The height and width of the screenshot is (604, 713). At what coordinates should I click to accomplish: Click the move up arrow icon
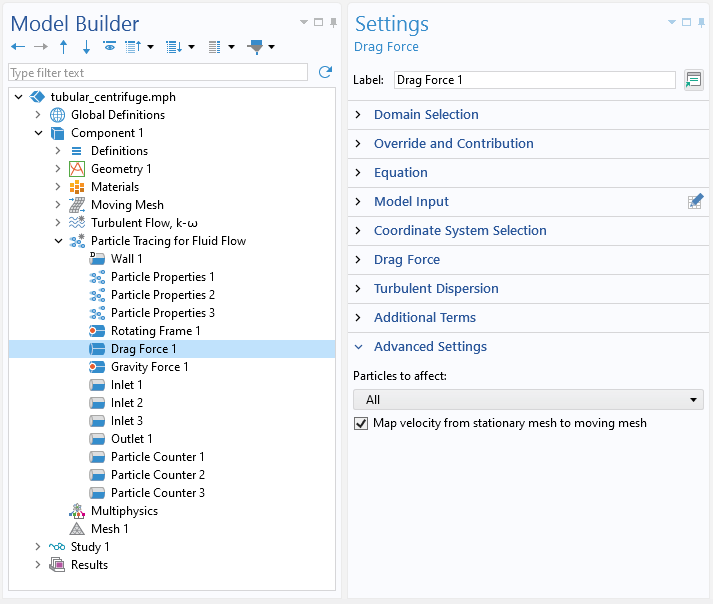64,46
